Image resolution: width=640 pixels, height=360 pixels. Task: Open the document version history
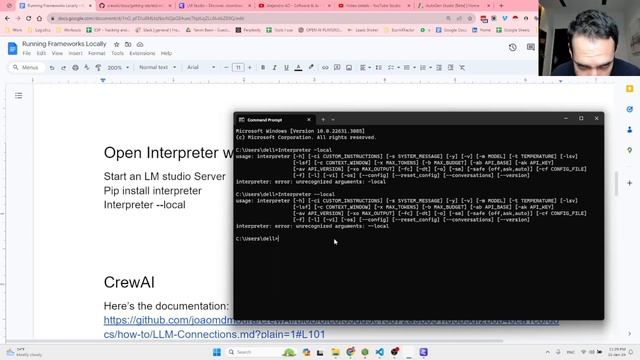click(x=513, y=47)
